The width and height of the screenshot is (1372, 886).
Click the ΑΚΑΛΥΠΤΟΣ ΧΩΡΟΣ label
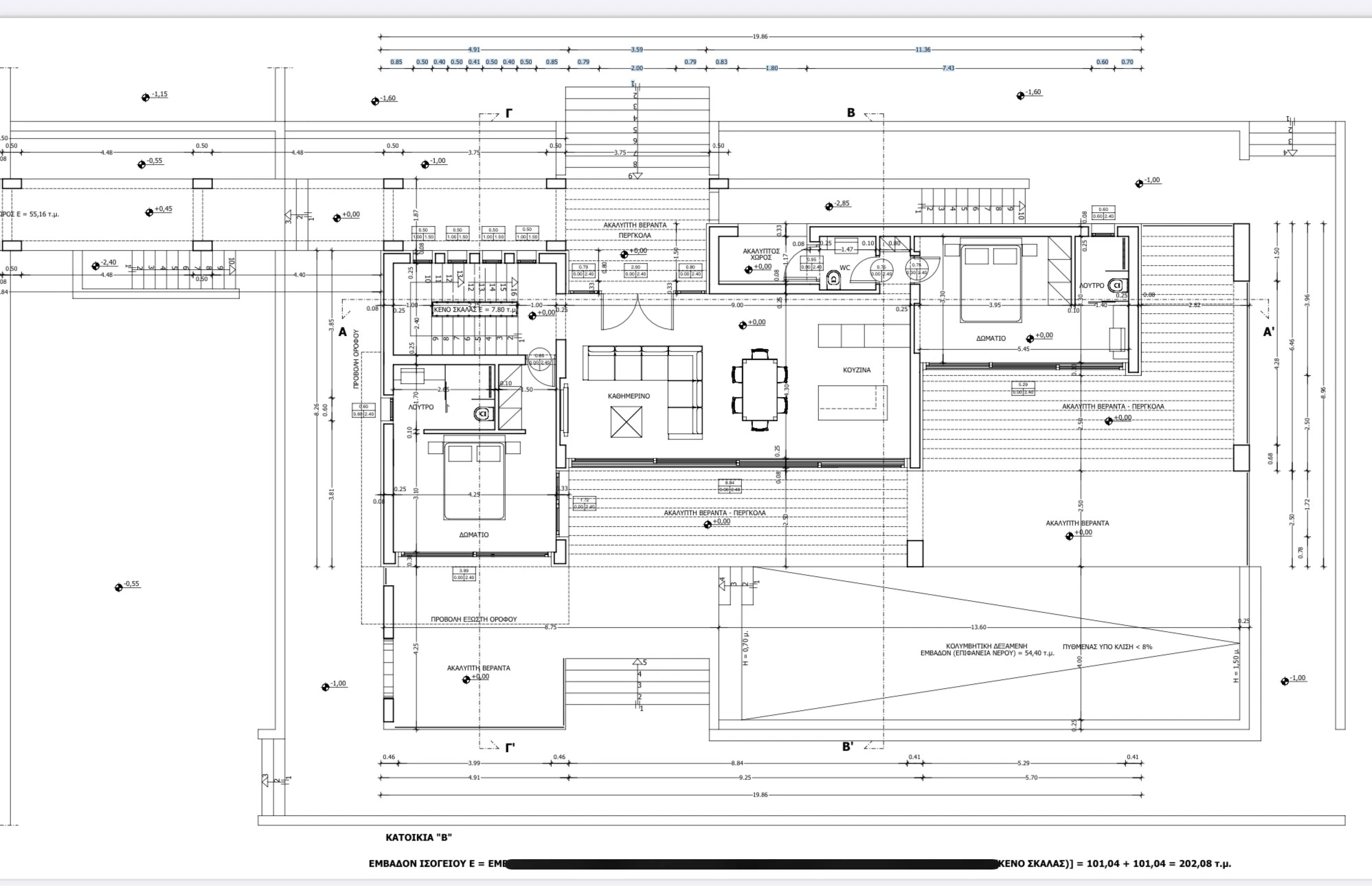pos(761,254)
